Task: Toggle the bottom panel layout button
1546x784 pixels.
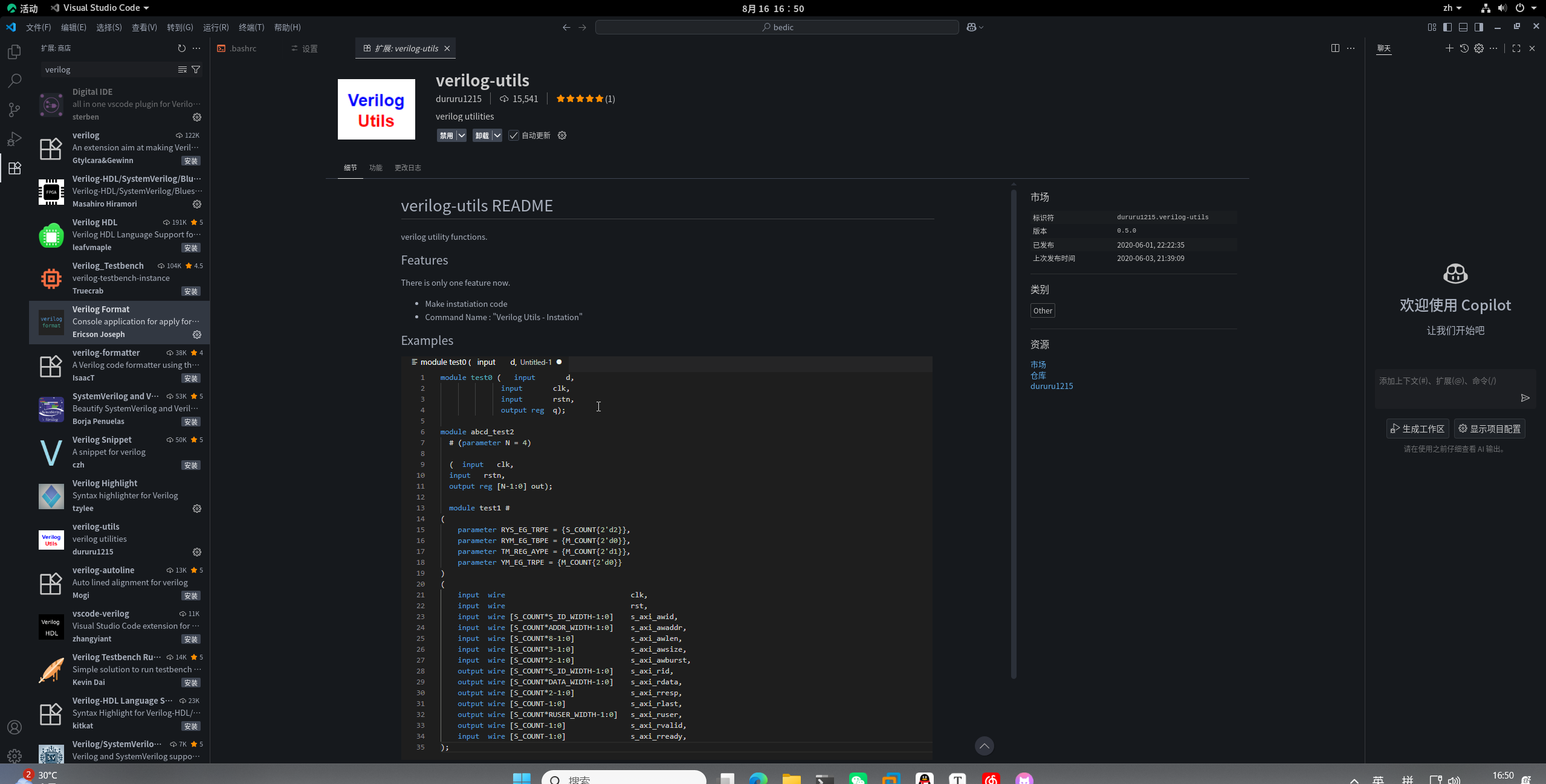Action: pos(1463,27)
